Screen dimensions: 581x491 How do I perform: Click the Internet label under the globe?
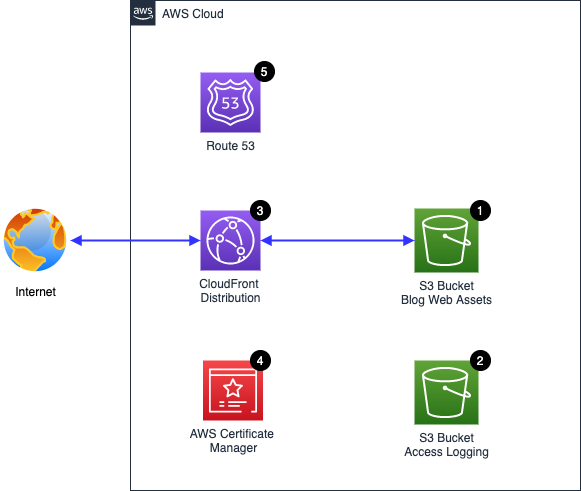[x=36, y=292]
